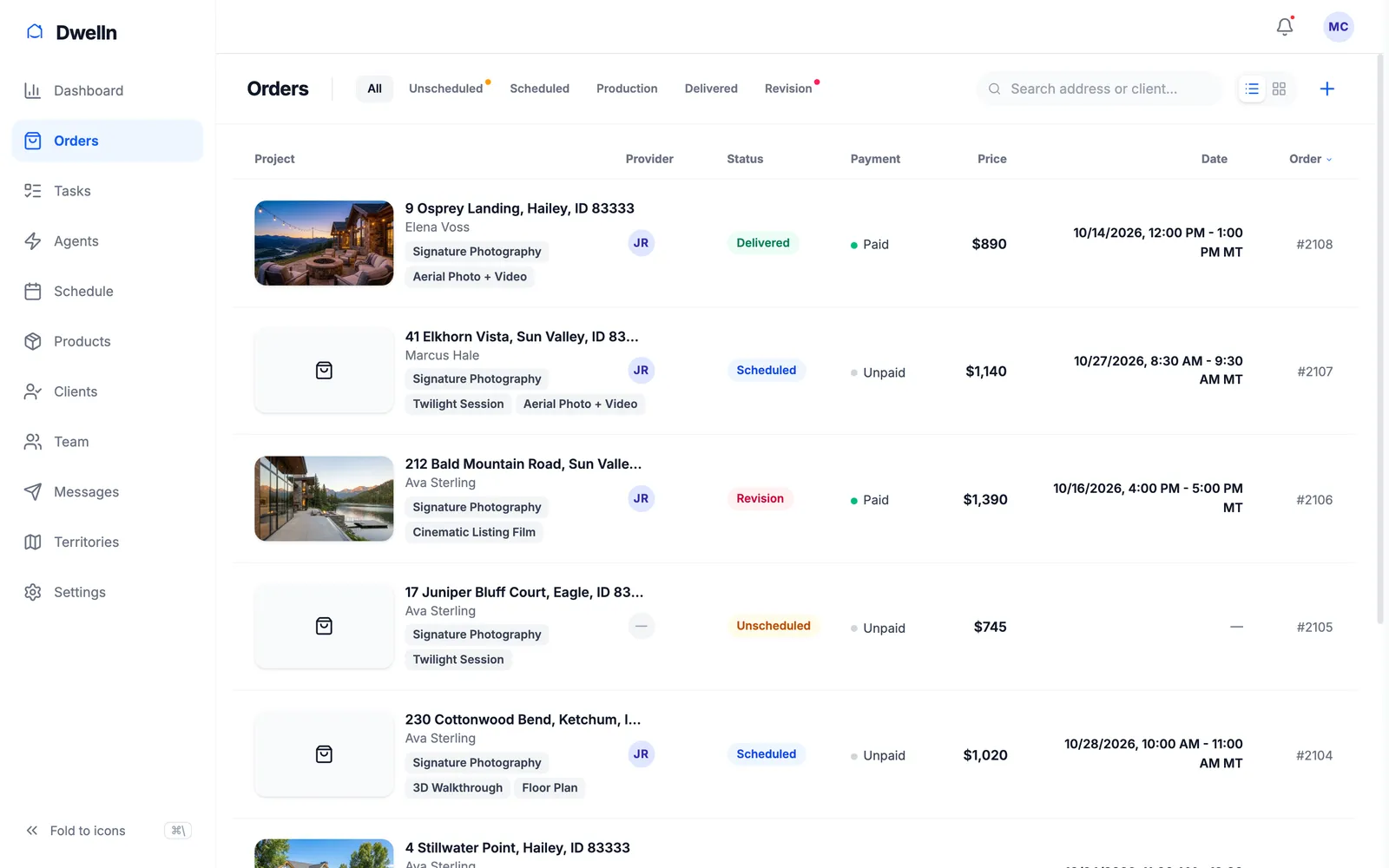The height and width of the screenshot is (868, 1389).
Task: Click the plus icon to add order
Action: point(1326,89)
